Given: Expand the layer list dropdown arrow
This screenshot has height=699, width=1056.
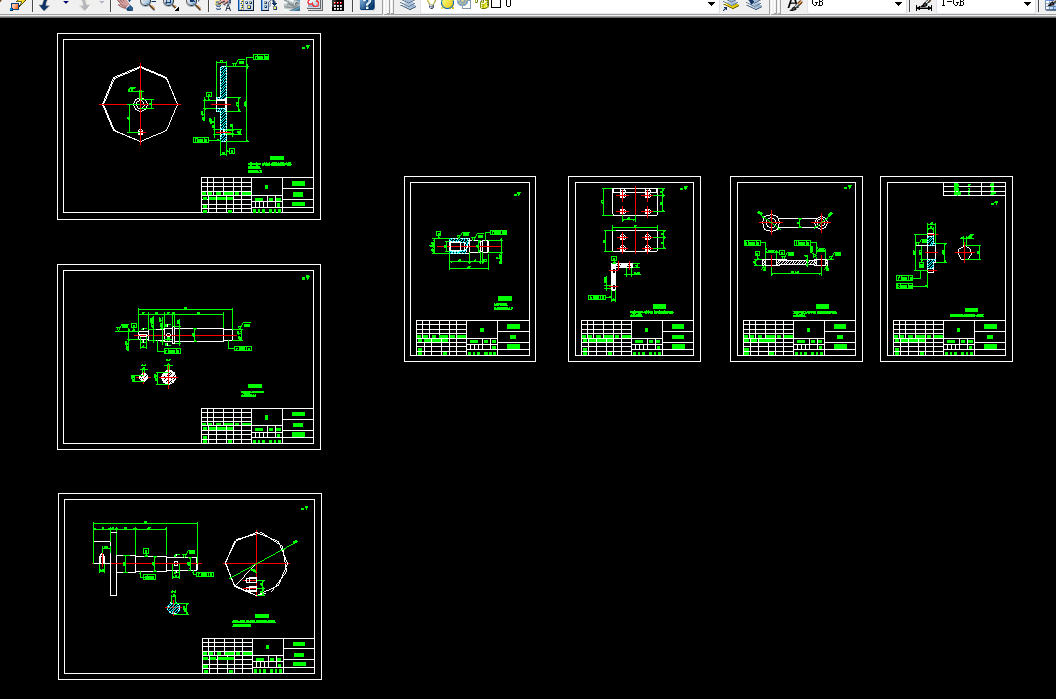Looking at the screenshot, I should click(x=711, y=4).
